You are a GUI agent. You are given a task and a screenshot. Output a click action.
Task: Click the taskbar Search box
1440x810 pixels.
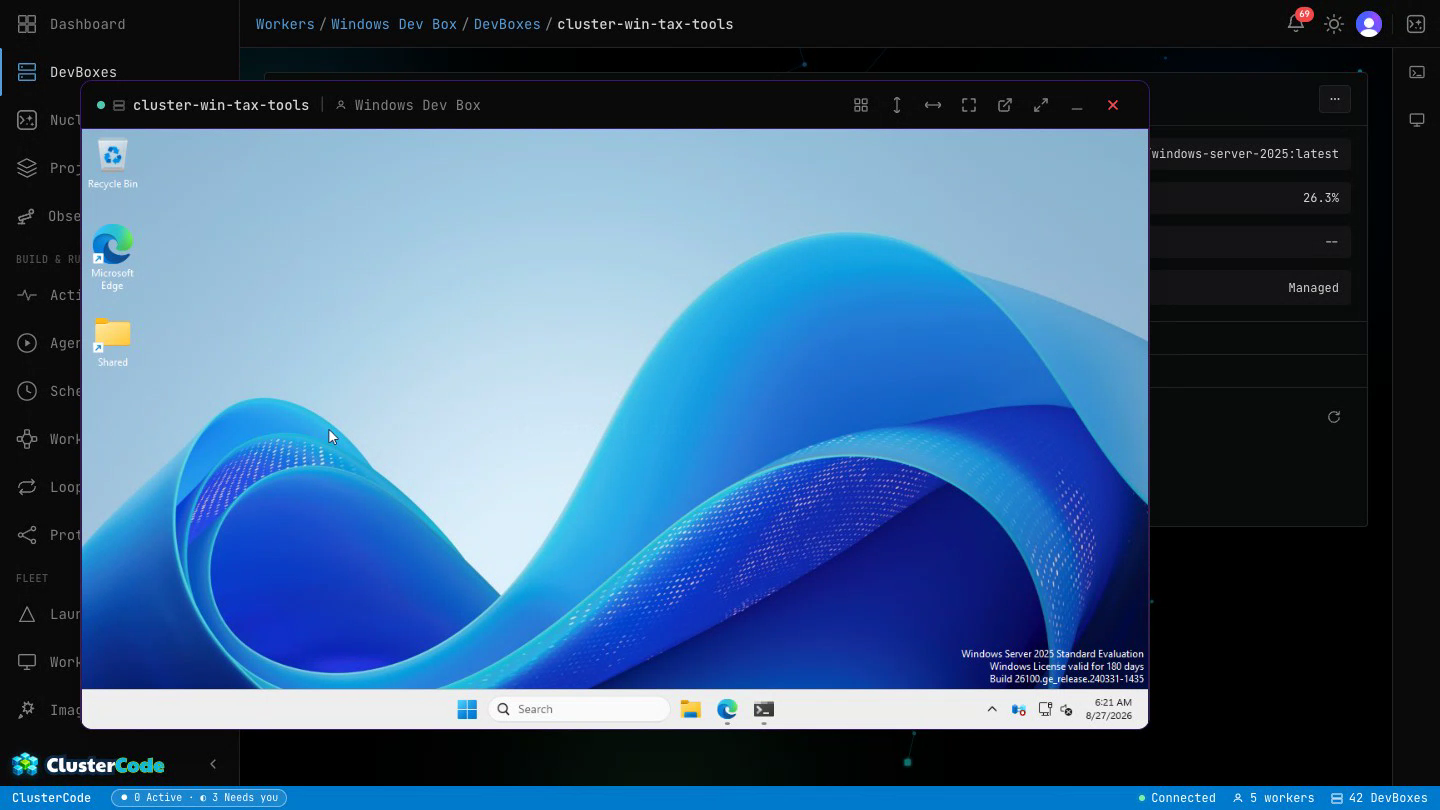[579, 709]
